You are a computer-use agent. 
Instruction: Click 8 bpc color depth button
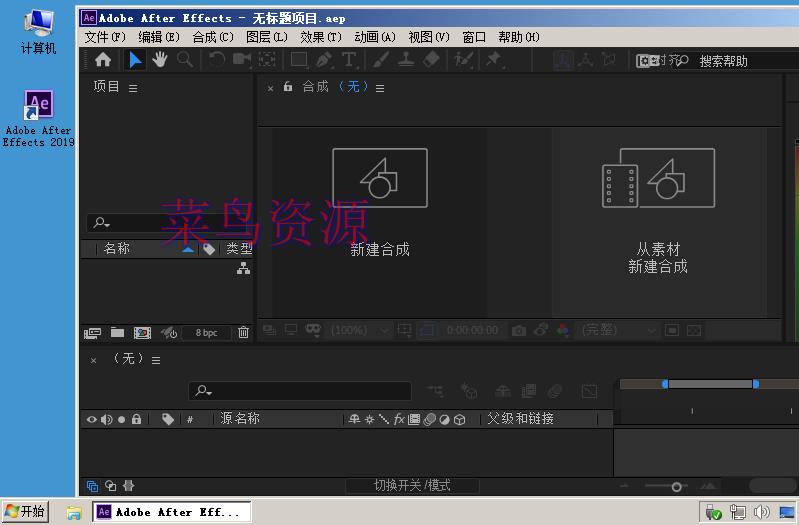pos(206,333)
